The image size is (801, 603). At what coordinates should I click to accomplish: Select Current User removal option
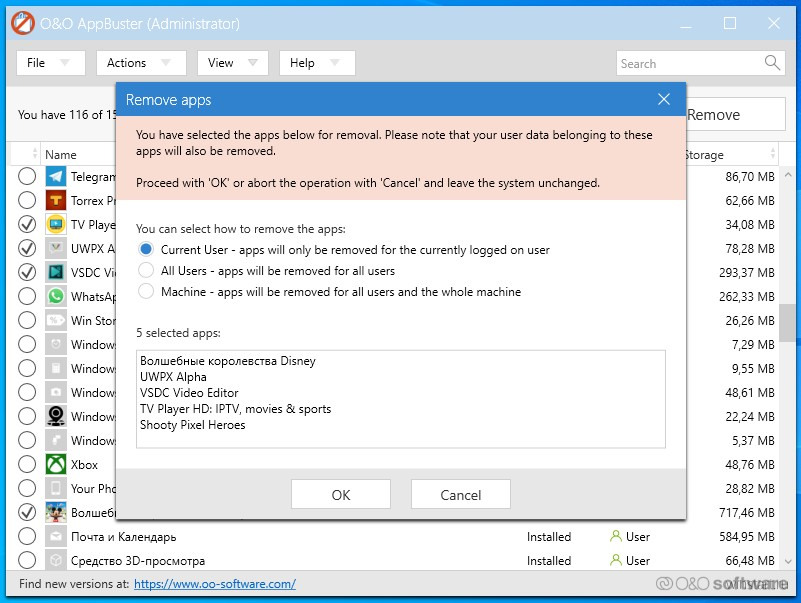(x=146, y=249)
